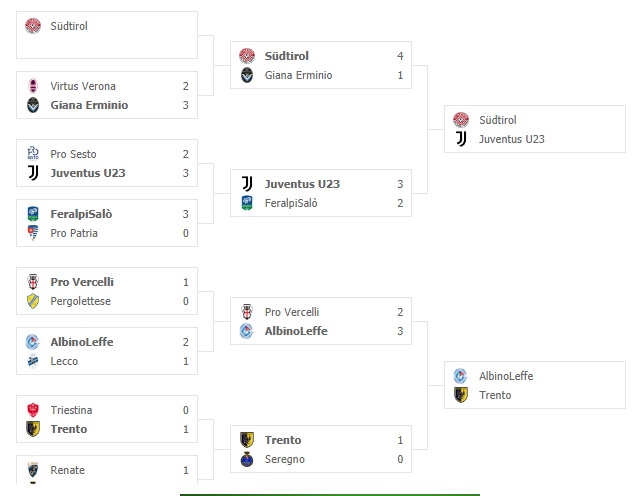
Task: Select Seregno team name link
Action: pyautogui.click(x=283, y=459)
